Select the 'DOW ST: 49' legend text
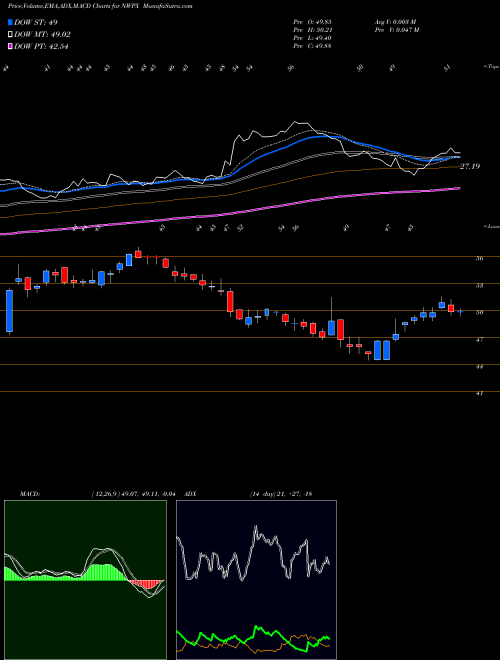The image size is (500, 660). tap(36, 22)
